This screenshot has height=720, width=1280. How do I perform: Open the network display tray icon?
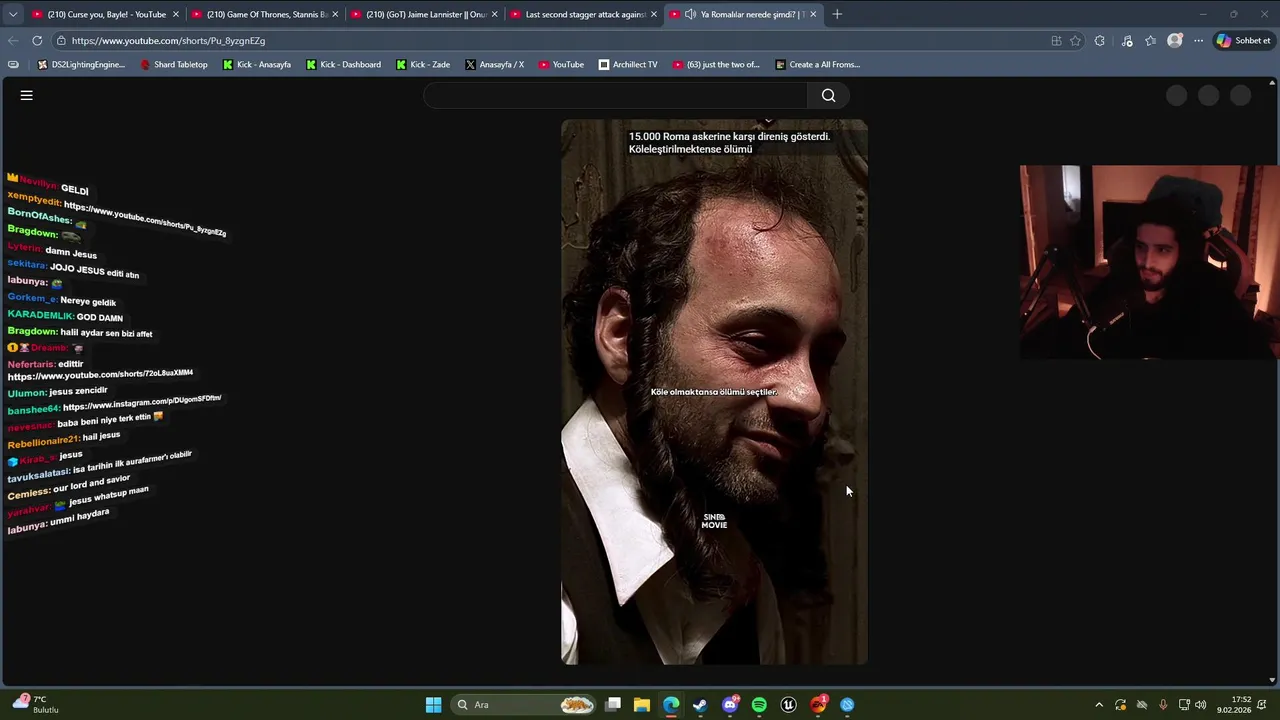tap(1183, 705)
